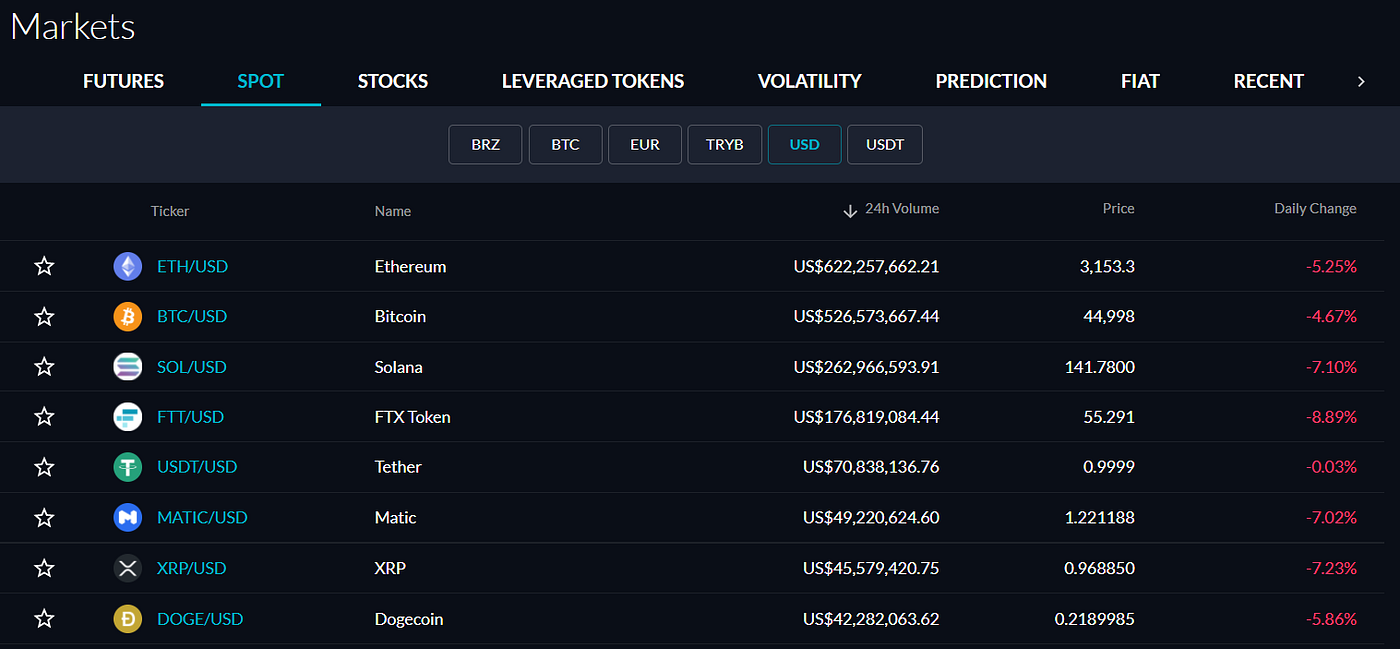Switch to the Futures tab
Screen dimensions: 1400x649
pyautogui.click(x=123, y=81)
